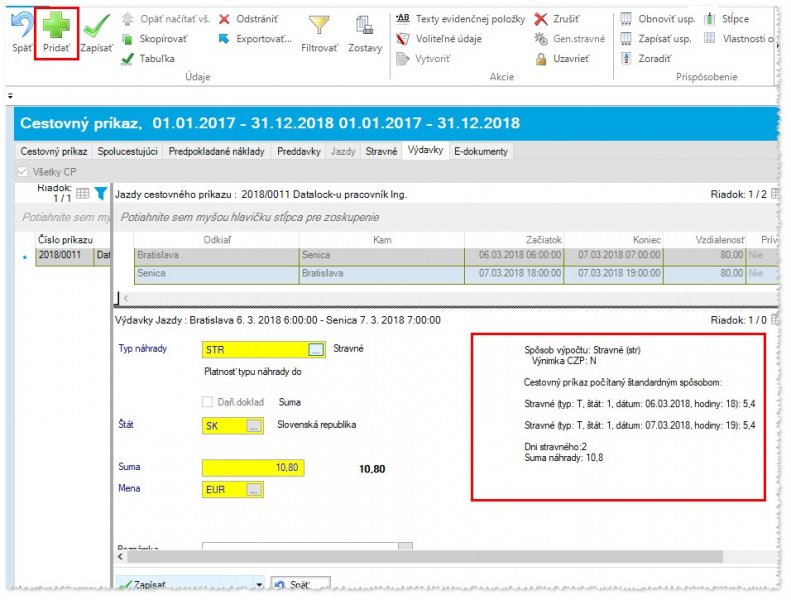
Task: Open the Mena EUR lookup button
Action: click(254, 490)
